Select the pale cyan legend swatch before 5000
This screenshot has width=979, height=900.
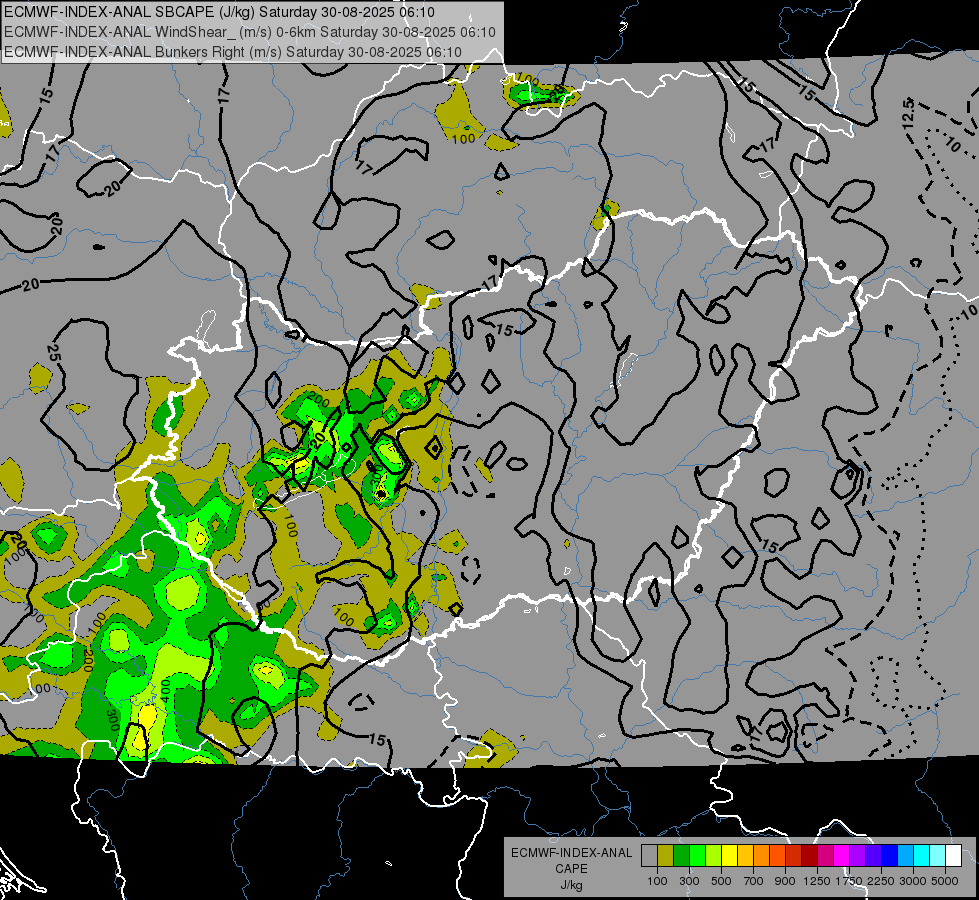point(938,855)
